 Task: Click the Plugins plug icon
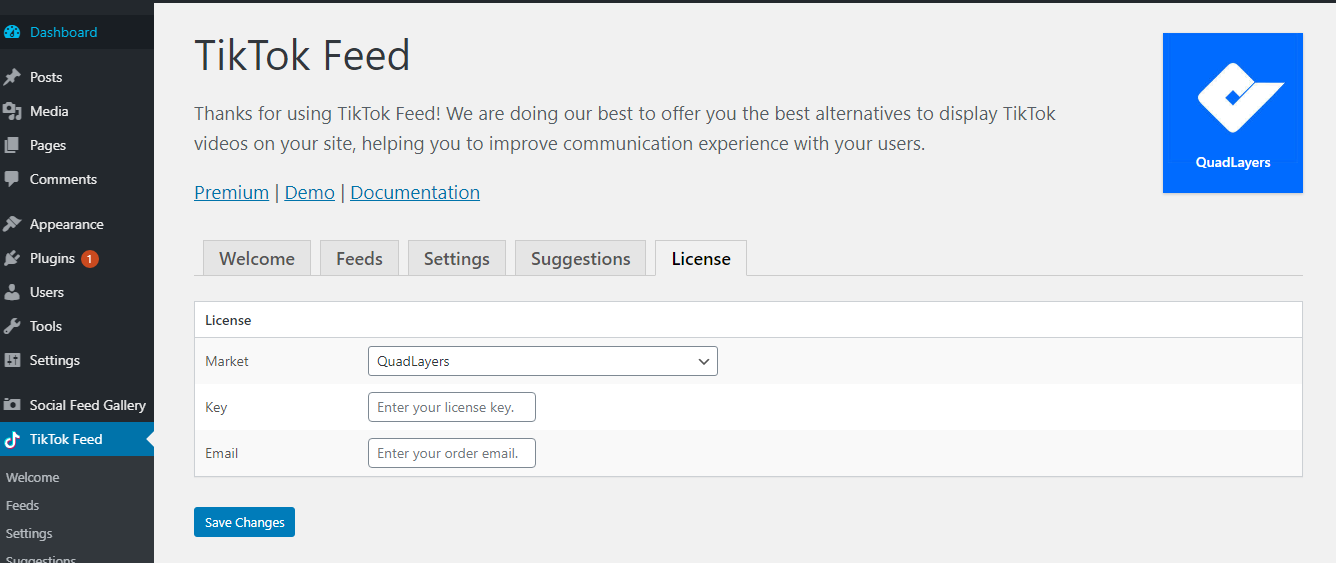click(x=12, y=258)
